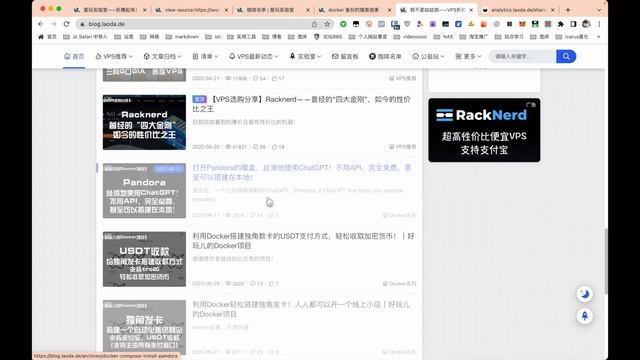The width and height of the screenshot is (640, 360).
Task: Click the RackNerd sidebar advertisement banner
Action: tap(484, 130)
